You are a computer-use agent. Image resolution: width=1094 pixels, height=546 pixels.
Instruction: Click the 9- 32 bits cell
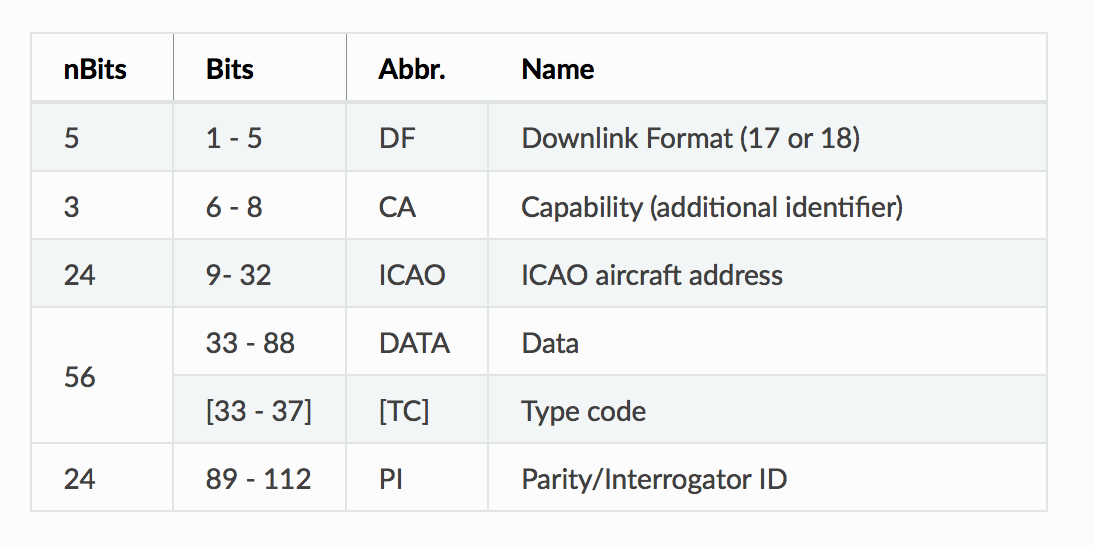(238, 275)
